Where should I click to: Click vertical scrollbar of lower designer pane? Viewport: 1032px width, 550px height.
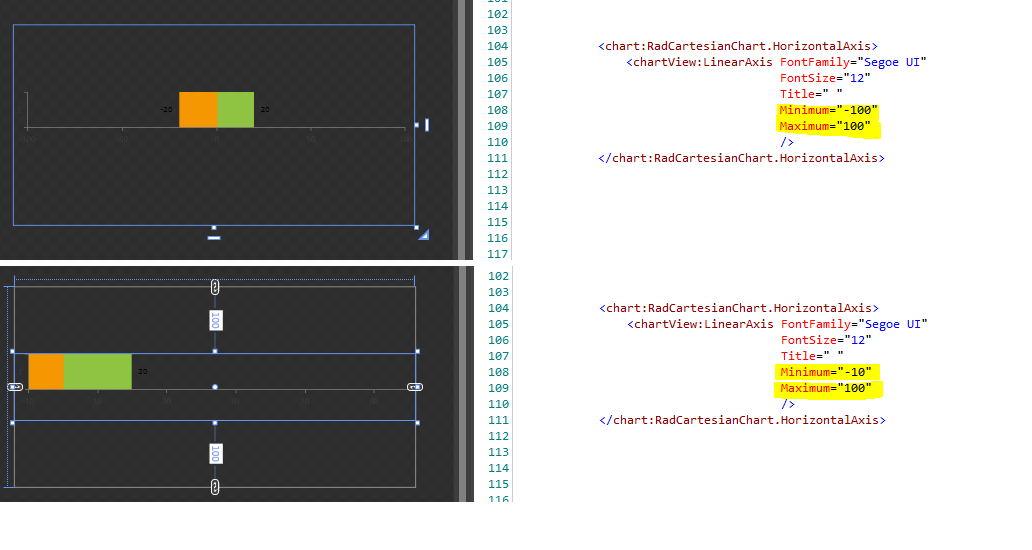pos(462,384)
